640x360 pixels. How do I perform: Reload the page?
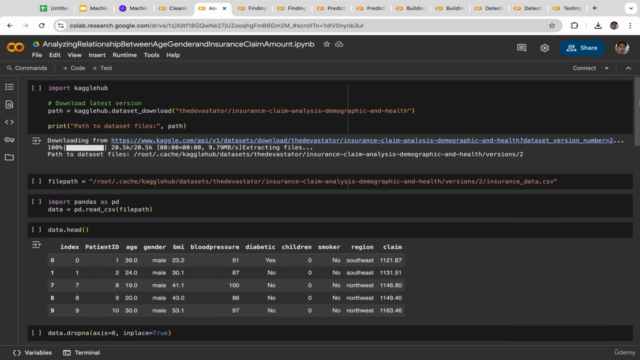pyautogui.click(x=42, y=25)
